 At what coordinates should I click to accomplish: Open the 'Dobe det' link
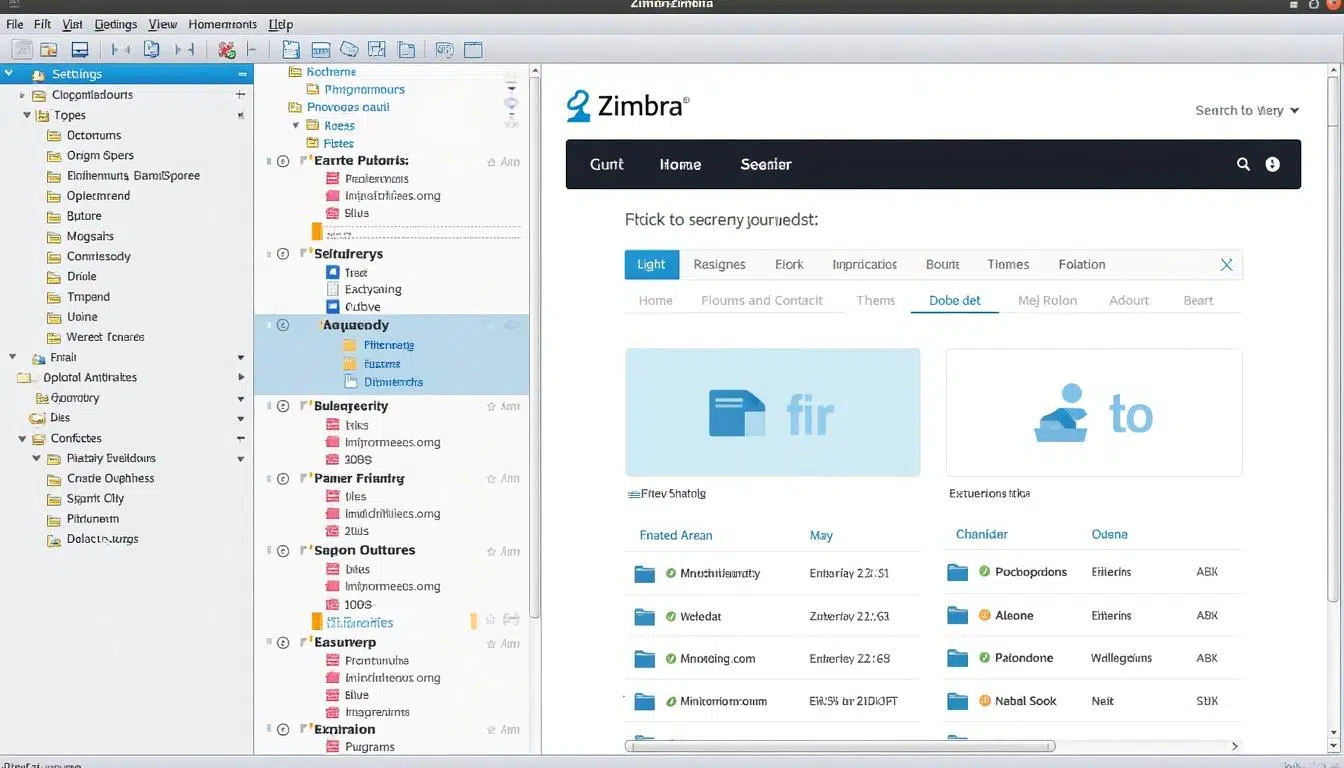click(x=953, y=300)
